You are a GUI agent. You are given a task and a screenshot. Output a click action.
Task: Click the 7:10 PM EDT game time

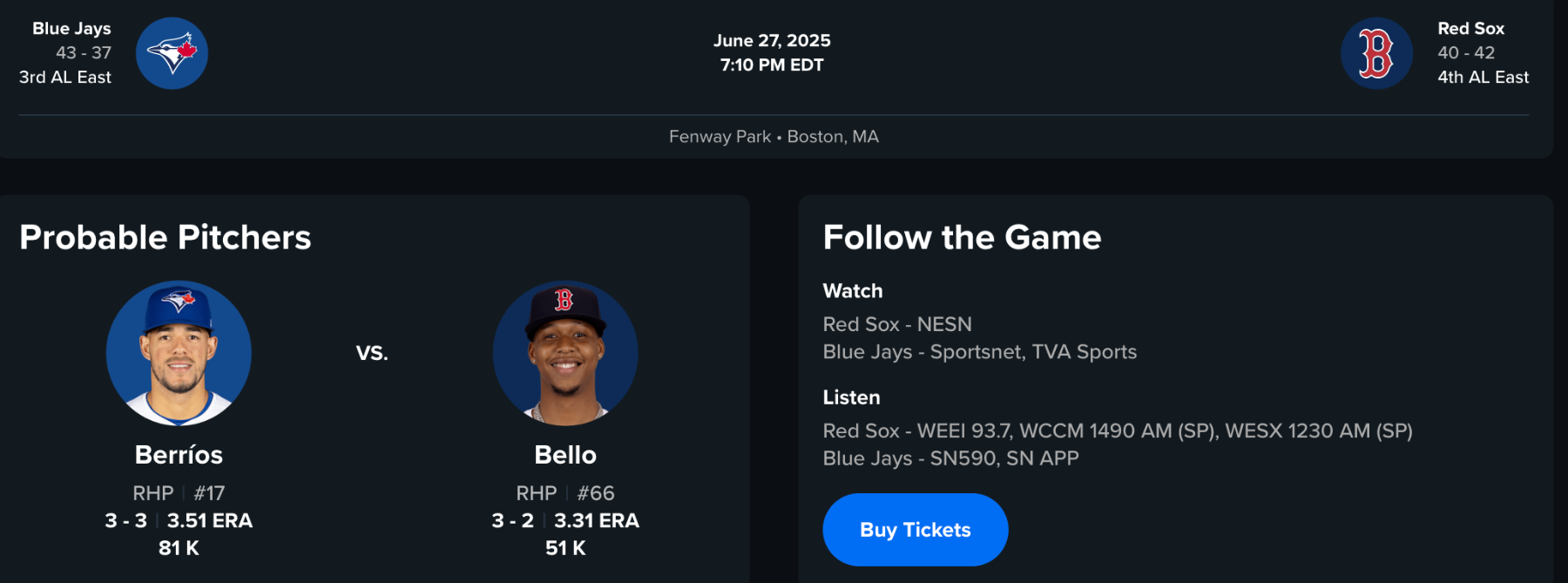(x=772, y=64)
